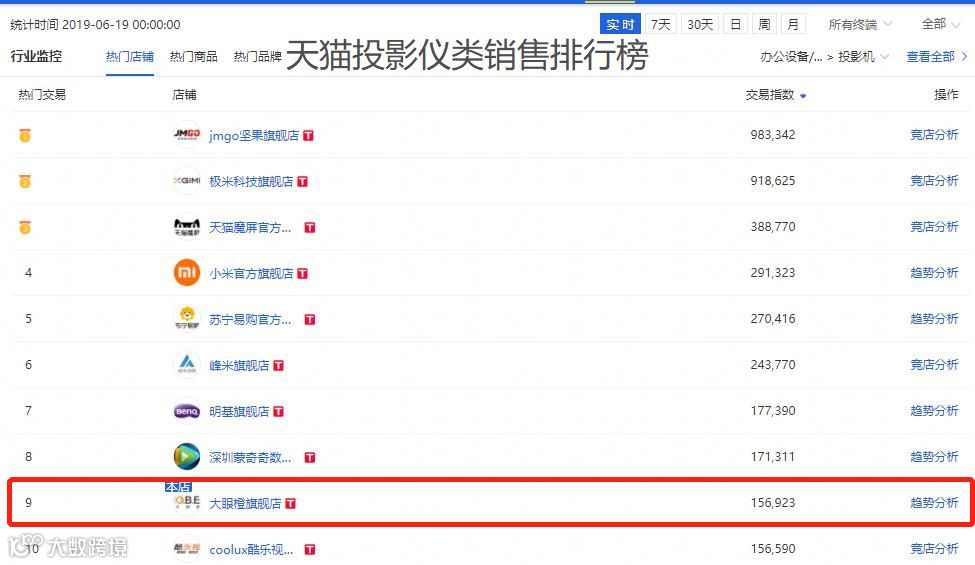975x565 pixels.
Task: Sort by 交易指数 column arrow
Action: (x=803, y=96)
